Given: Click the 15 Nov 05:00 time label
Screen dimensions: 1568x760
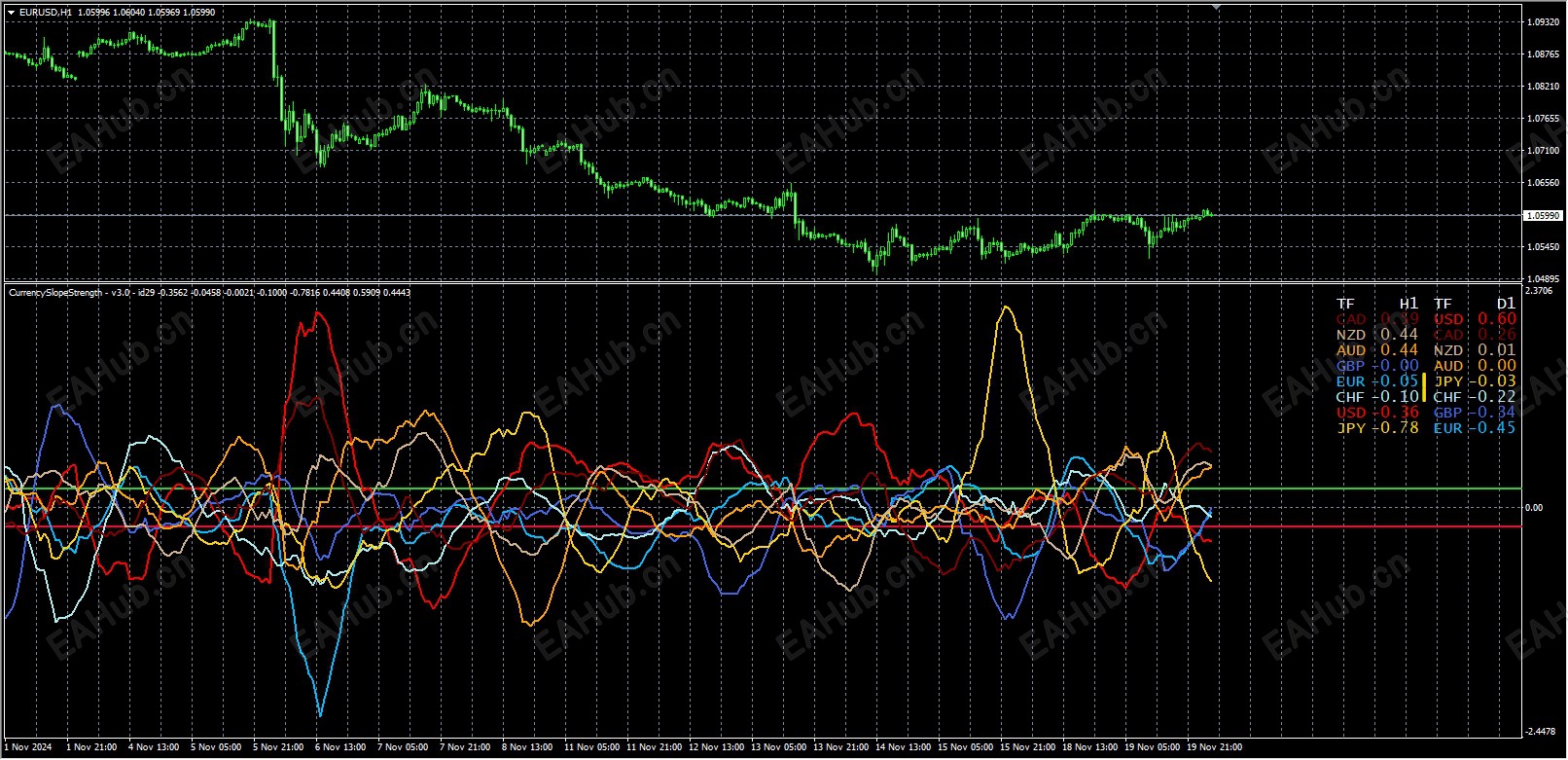Looking at the screenshot, I should coord(965,747).
